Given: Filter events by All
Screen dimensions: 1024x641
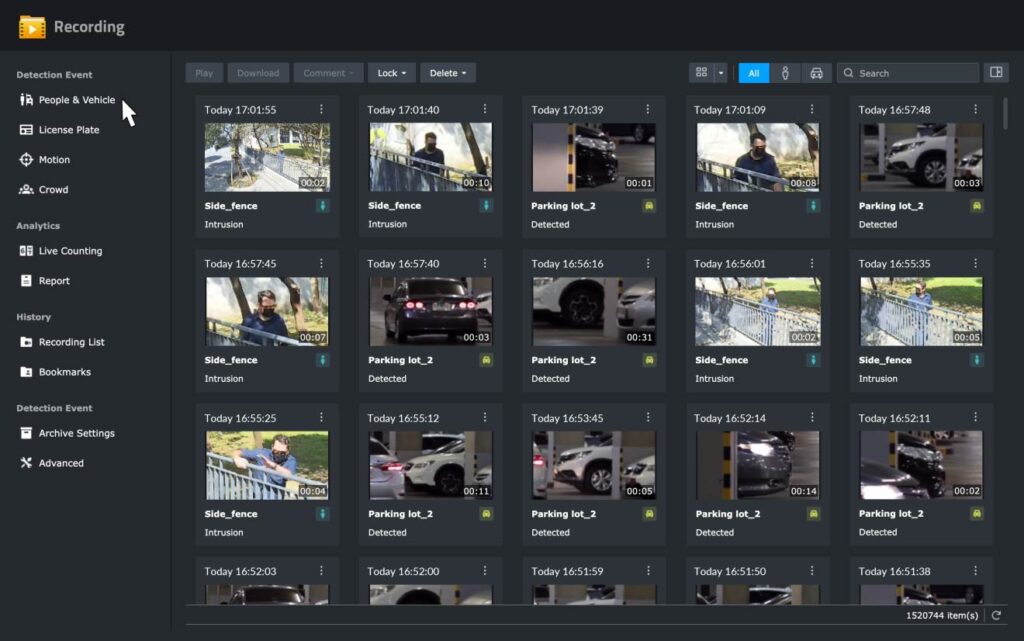Looking at the screenshot, I should click(x=754, y=73).
